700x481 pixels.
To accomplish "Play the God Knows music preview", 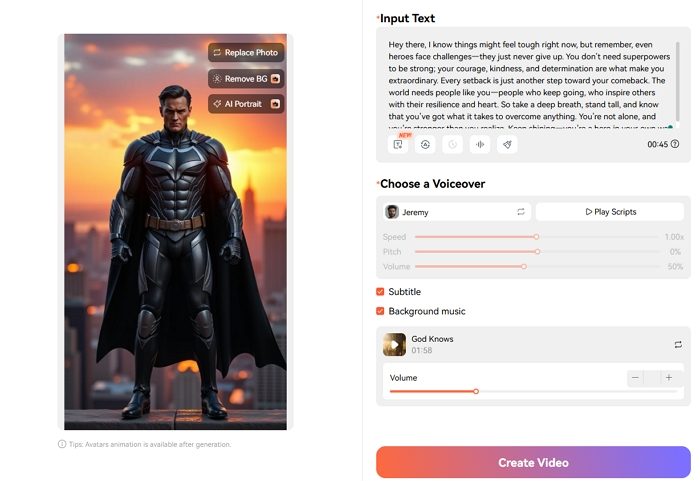I will point(394,344).
